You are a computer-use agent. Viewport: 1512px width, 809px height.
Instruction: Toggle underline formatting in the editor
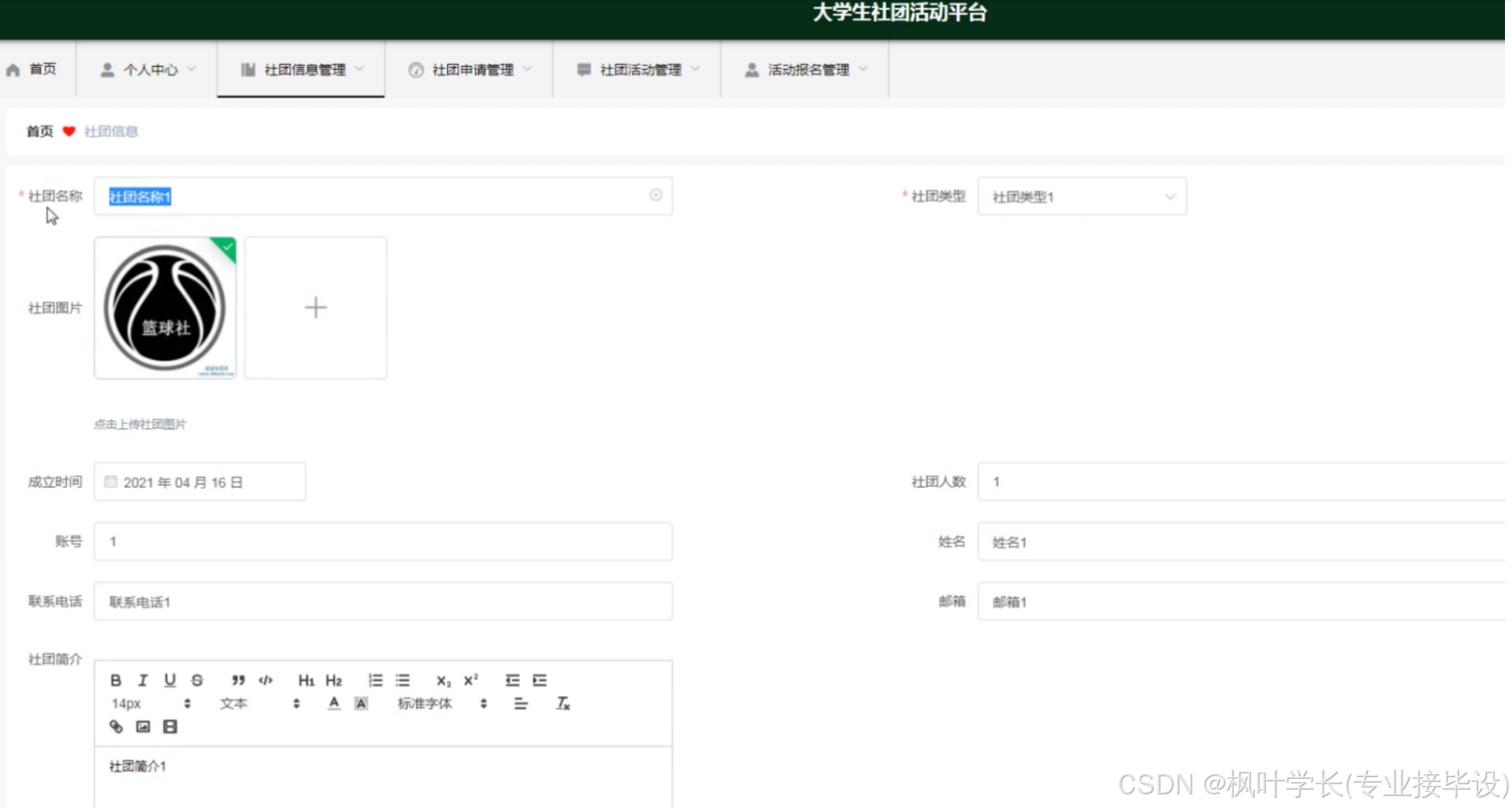pyautogui.click(x=170, y=681)
